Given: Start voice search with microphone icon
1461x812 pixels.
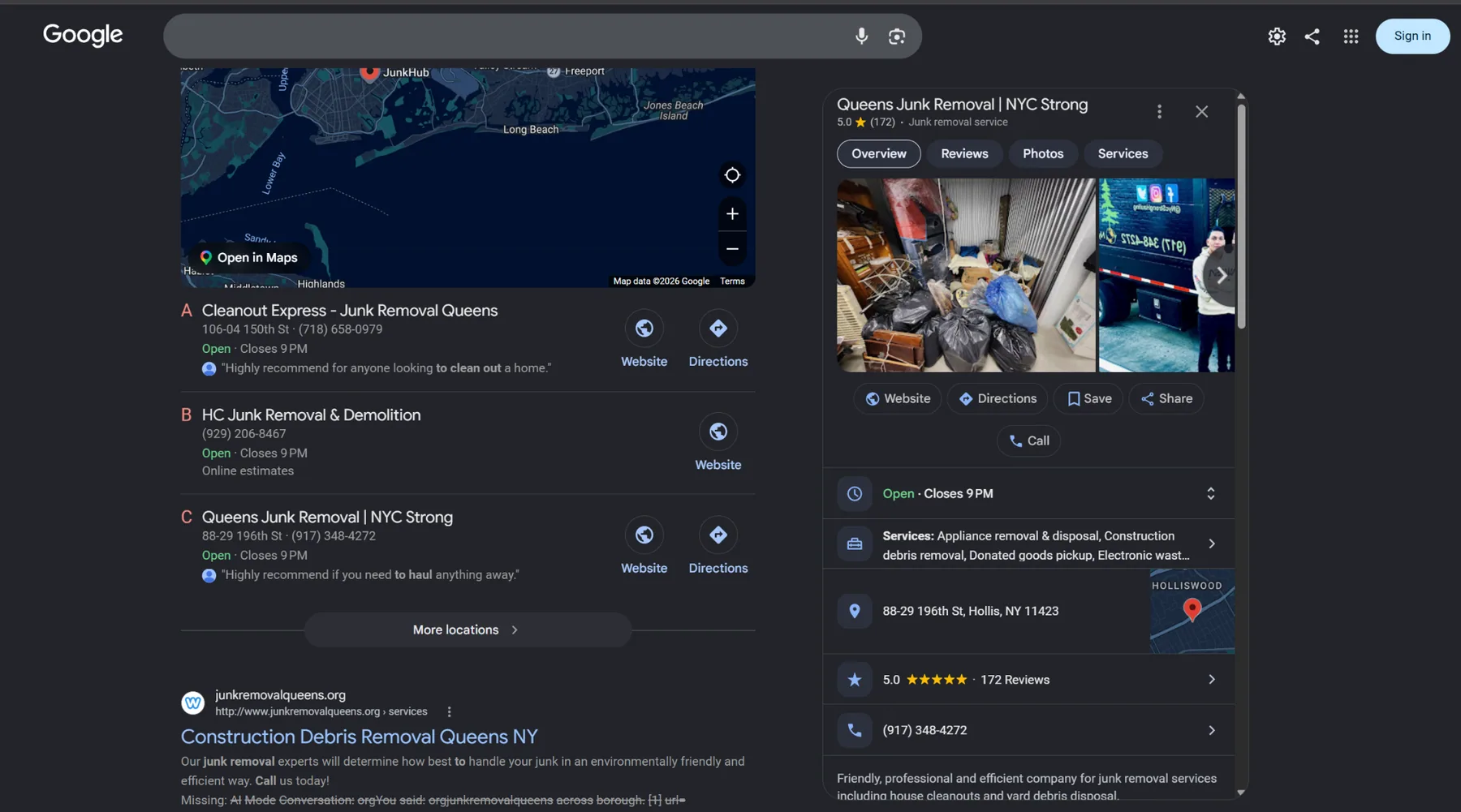Looking at the screenshot, I should pyautogui.click(x=861, y=36).
